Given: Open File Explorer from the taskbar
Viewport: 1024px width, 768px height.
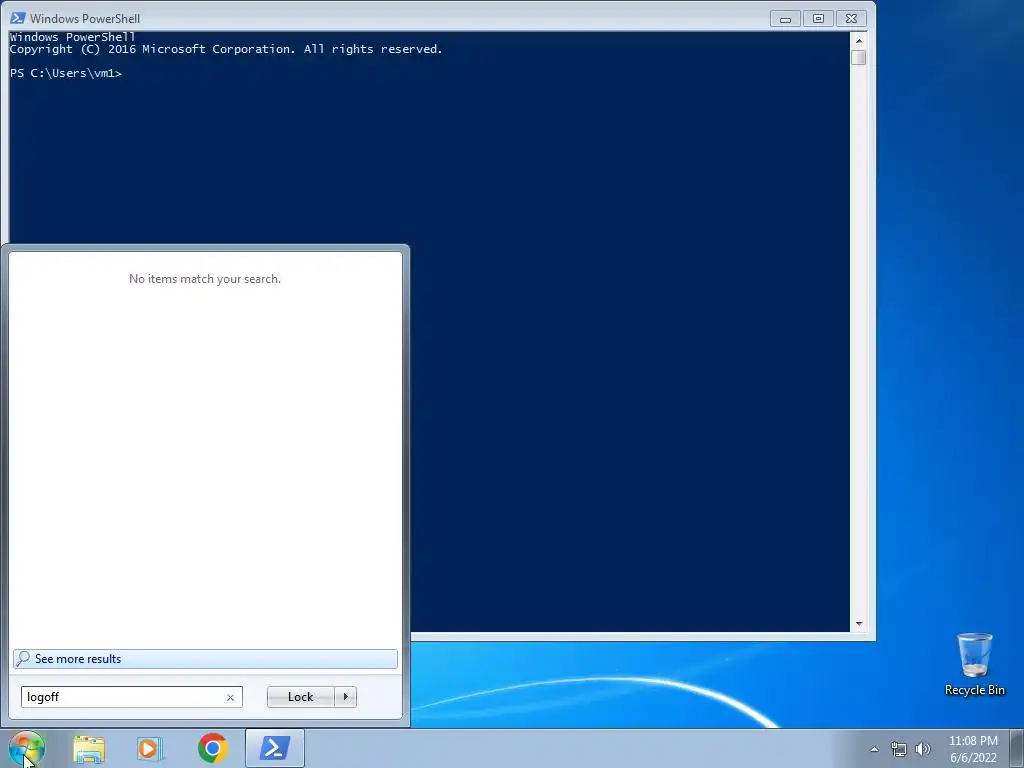Looking at the screenshot, I should [x=89, y=748].
